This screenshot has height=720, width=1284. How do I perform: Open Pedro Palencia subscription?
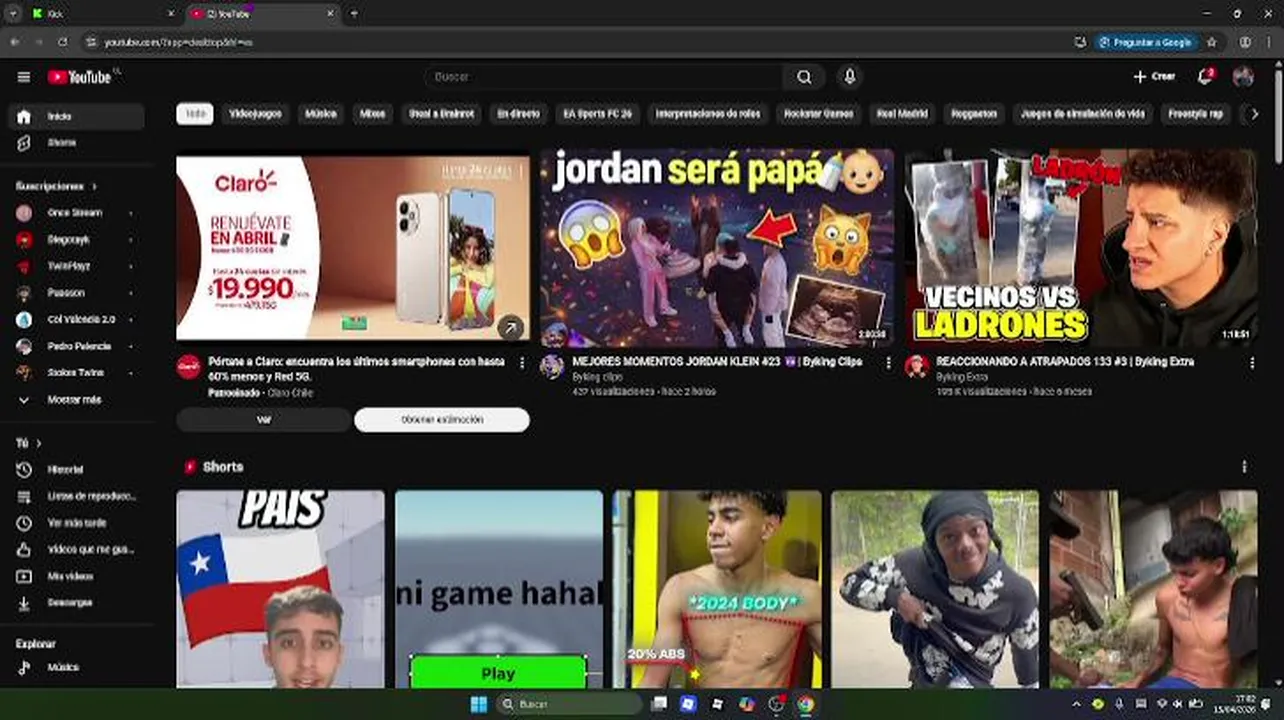76,346
